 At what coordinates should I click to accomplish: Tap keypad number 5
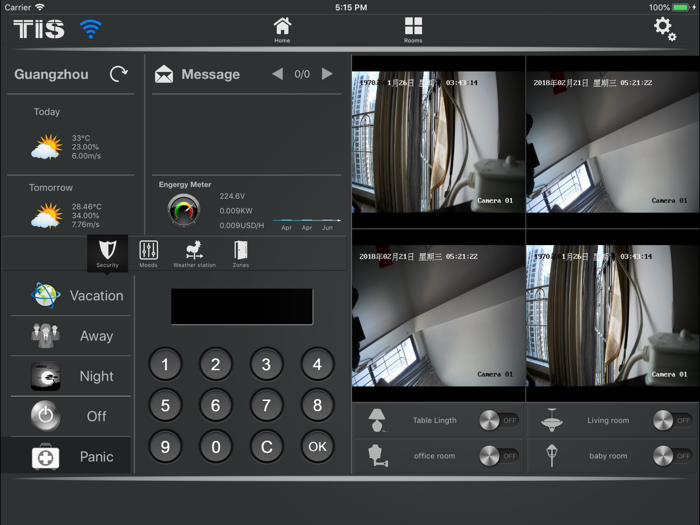[x=165, y=405]
